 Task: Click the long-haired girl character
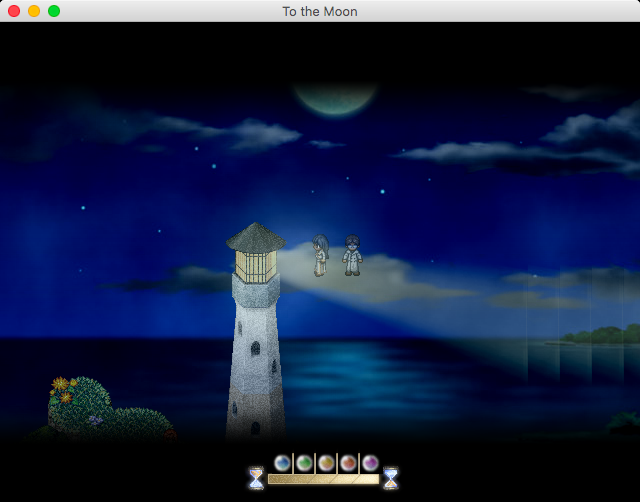click(x=320, y=255)
